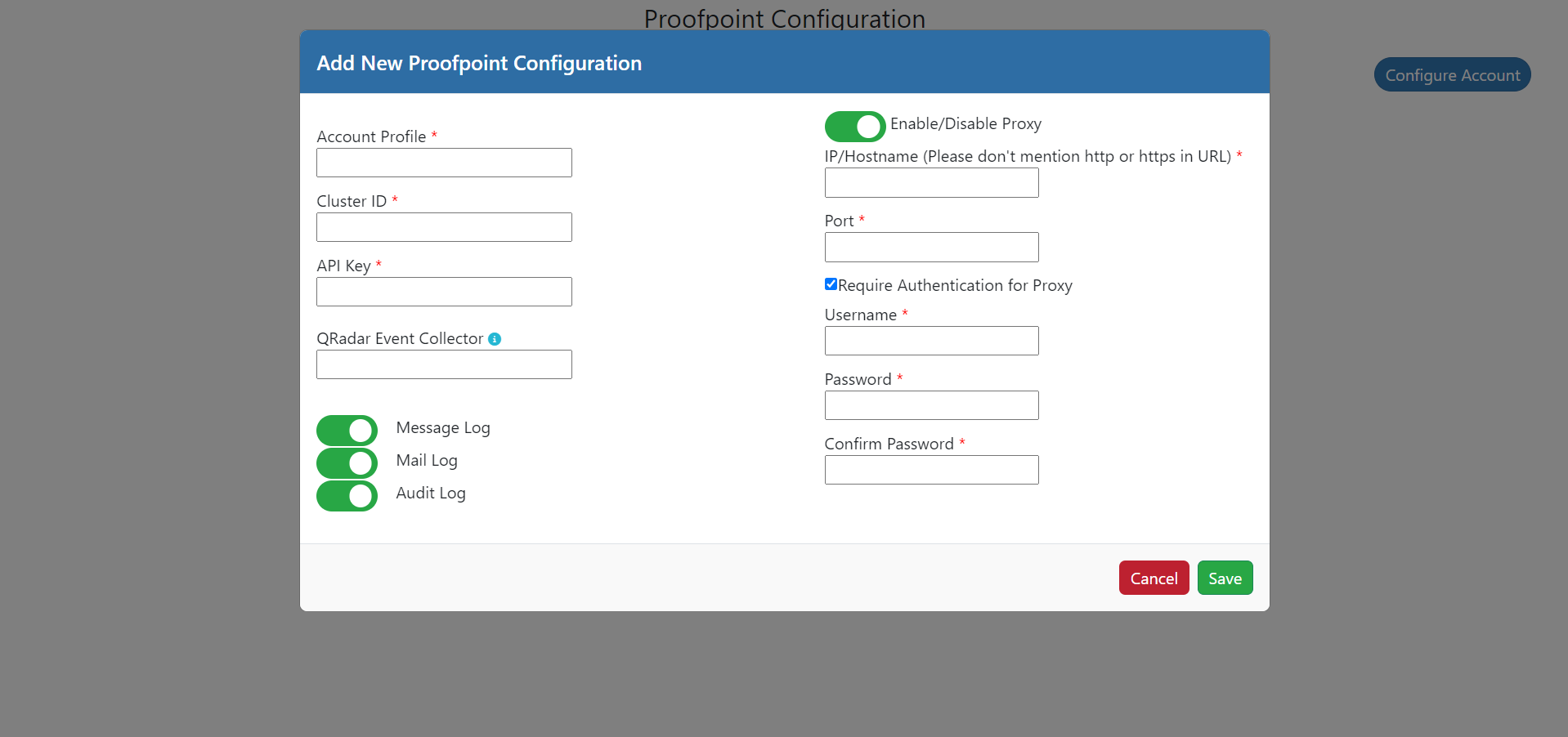Click the QRadar Event Collector info icon
This screenshot has width=1568, height=737.
coord(495,339)
